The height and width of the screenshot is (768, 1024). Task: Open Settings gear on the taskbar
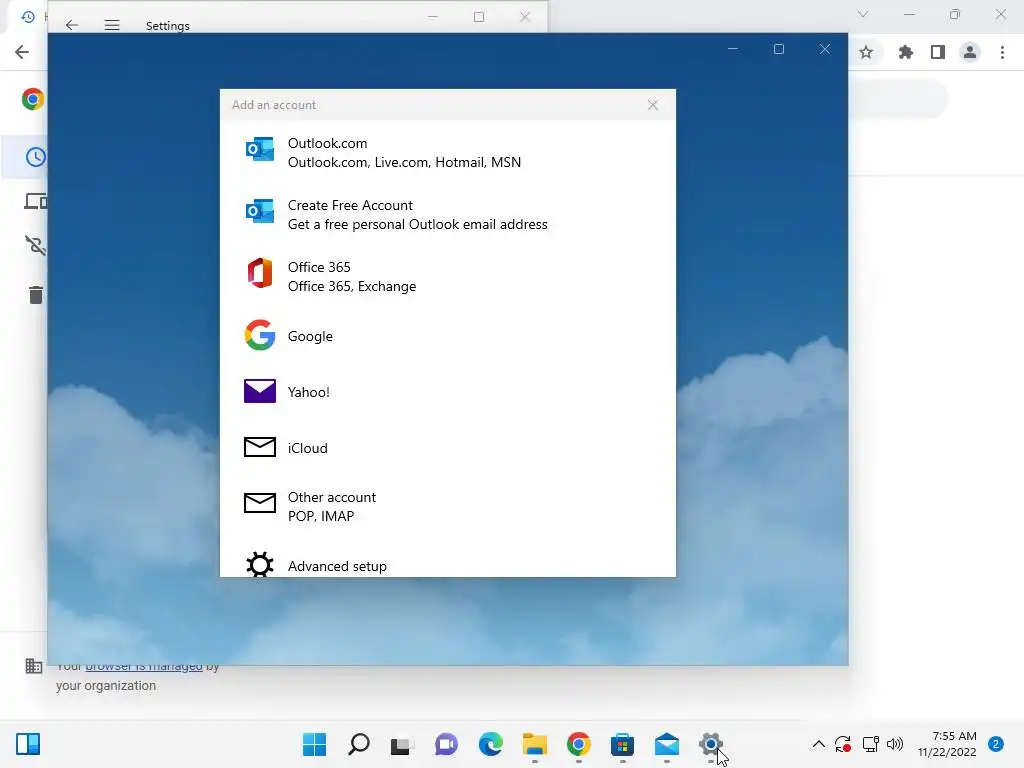(711, 744)
